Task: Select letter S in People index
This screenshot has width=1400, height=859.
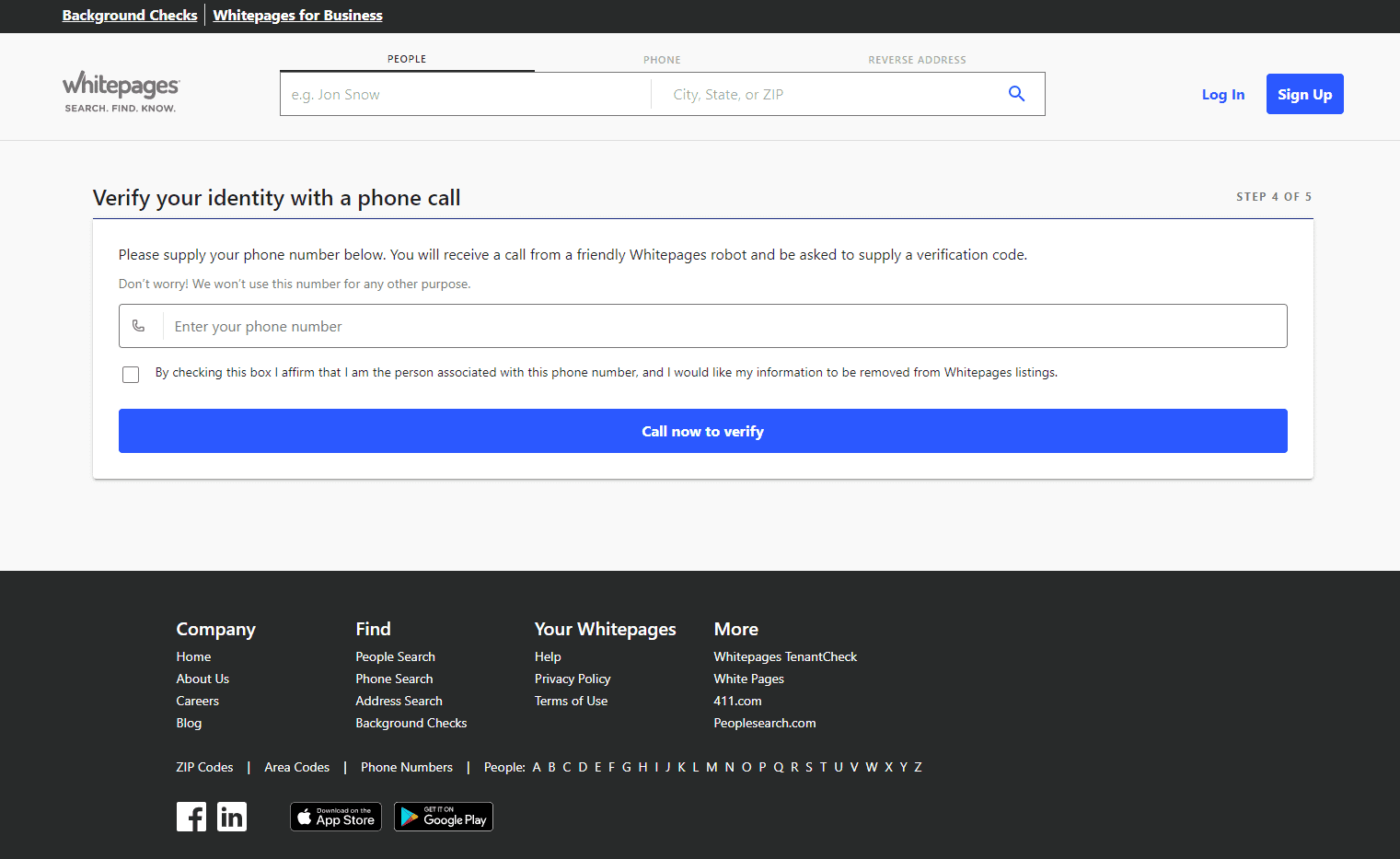Action: [x=809, y=767]
